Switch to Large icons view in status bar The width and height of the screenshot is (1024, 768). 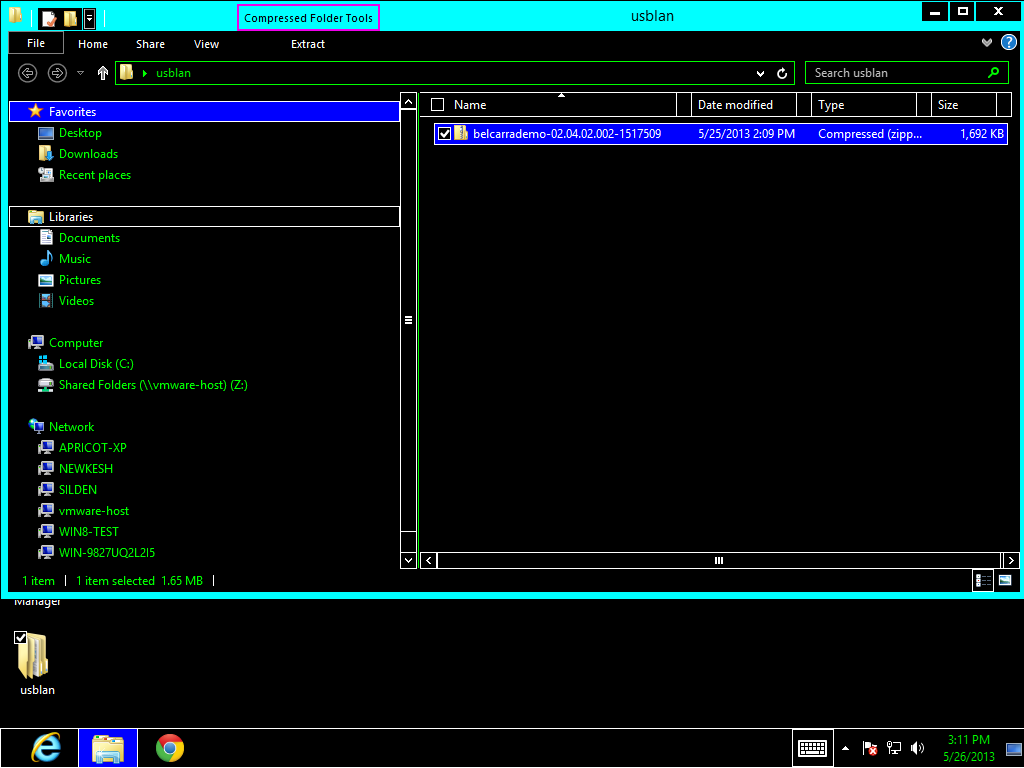1005,580
